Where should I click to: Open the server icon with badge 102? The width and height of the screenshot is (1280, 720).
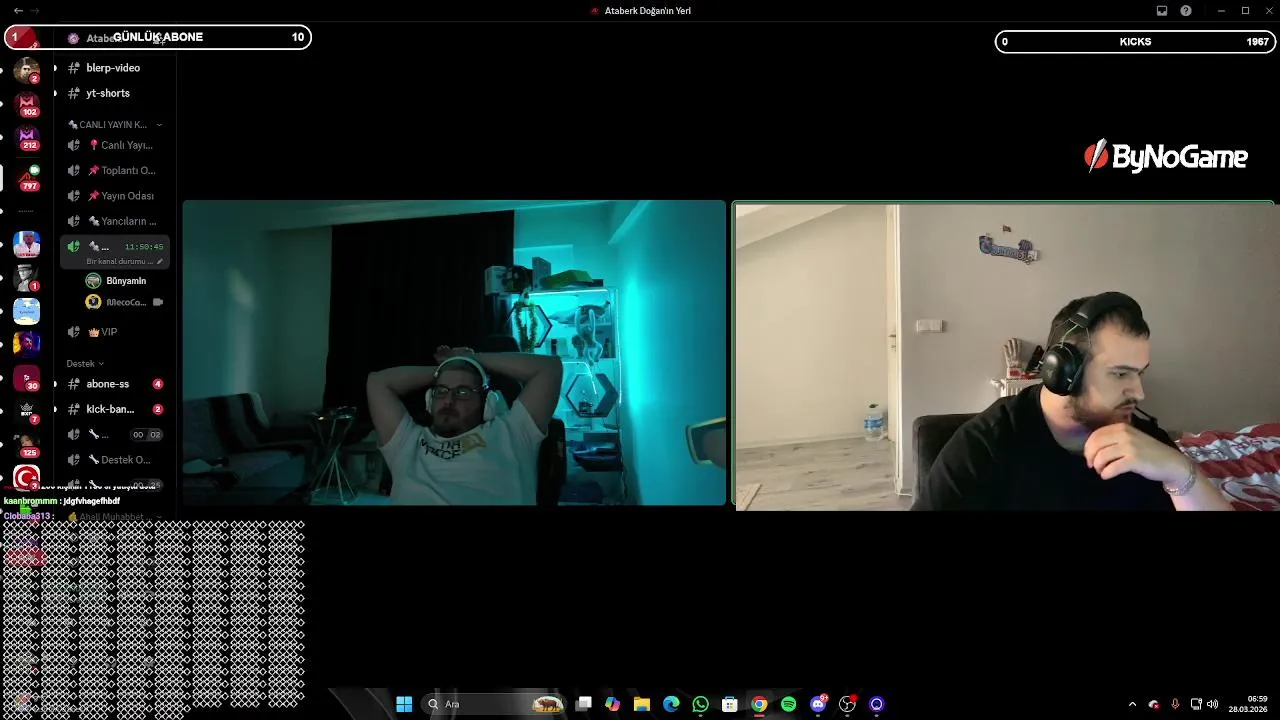27,104
